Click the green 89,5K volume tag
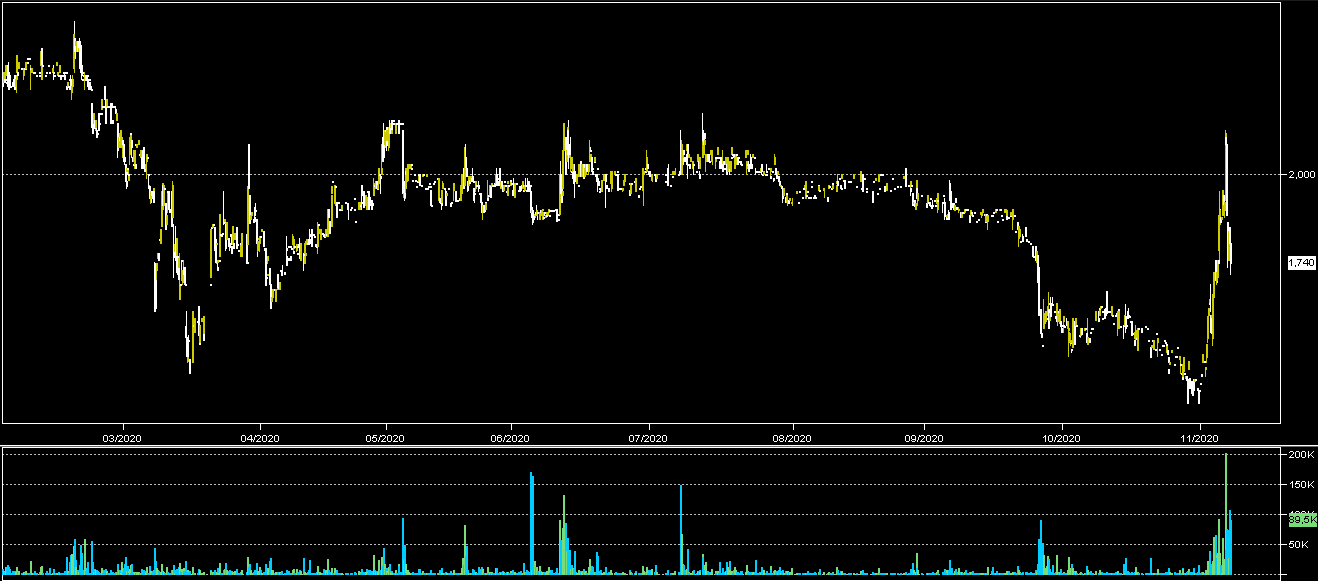The width and height of the screenshot is (1318, 581). (x=1302, y=519)
